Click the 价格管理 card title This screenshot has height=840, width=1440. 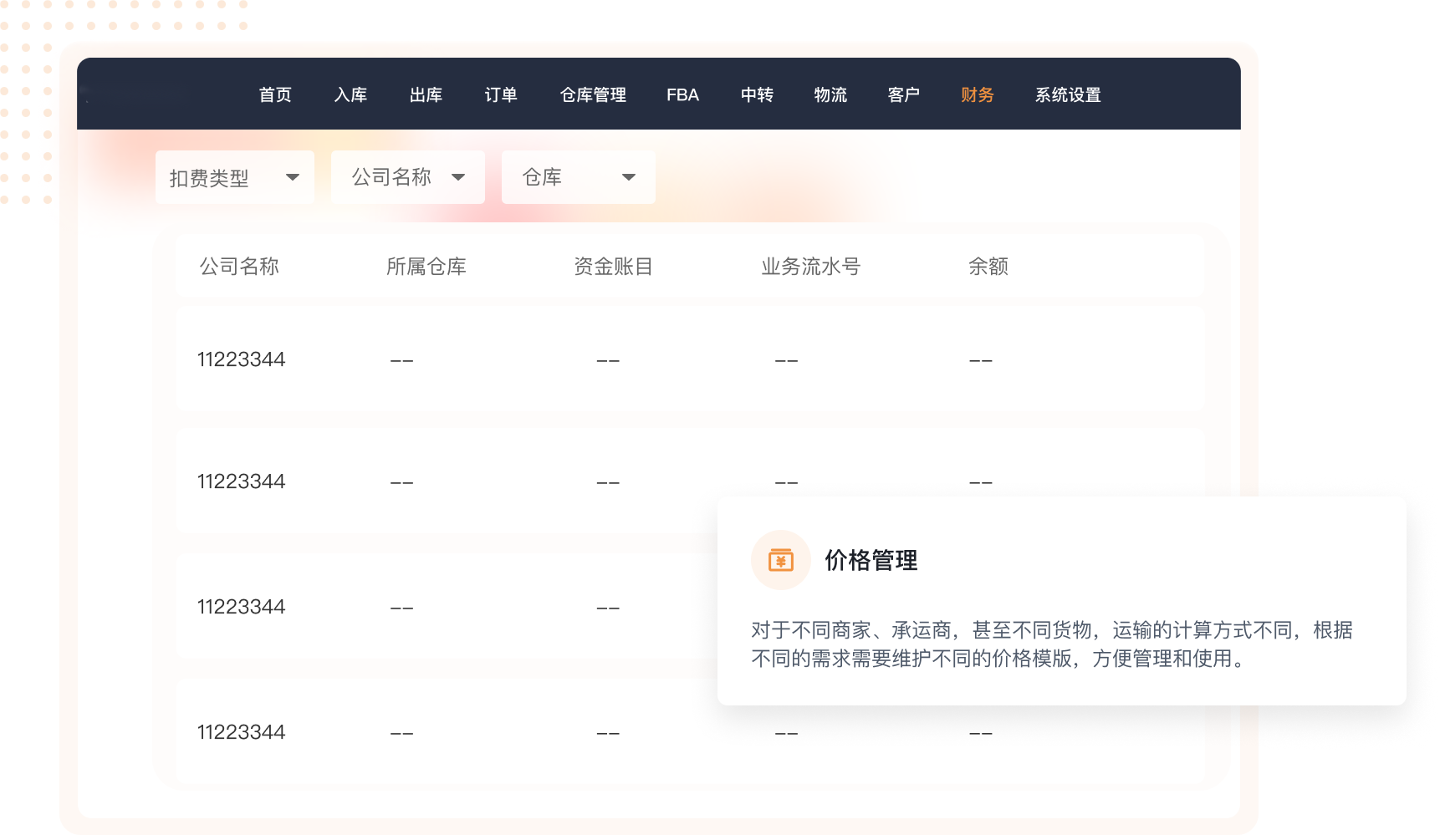pyautogui.click(x=871, y=560)
